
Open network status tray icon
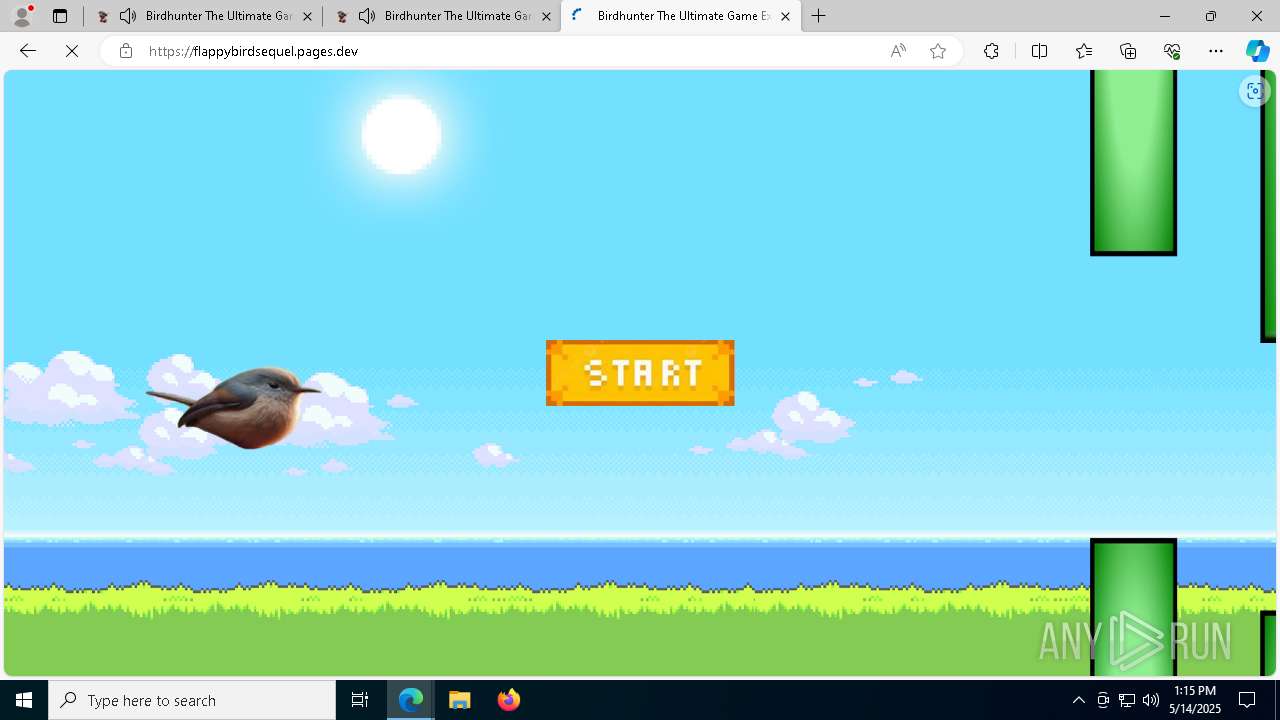tap(1127, 700)
